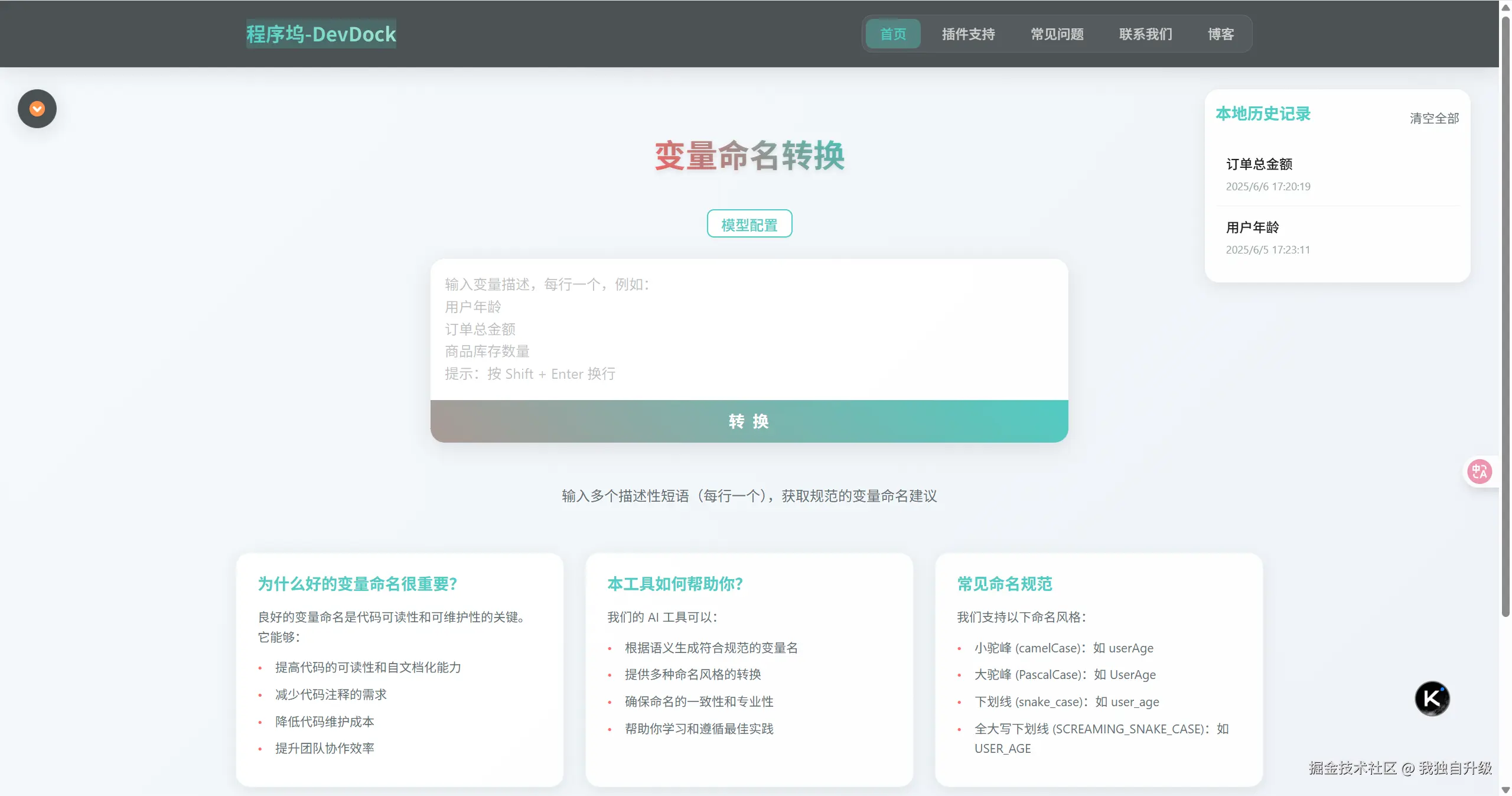Click the 程序坞-DevDock site logo
The image size is (1512, 796).
321,34
